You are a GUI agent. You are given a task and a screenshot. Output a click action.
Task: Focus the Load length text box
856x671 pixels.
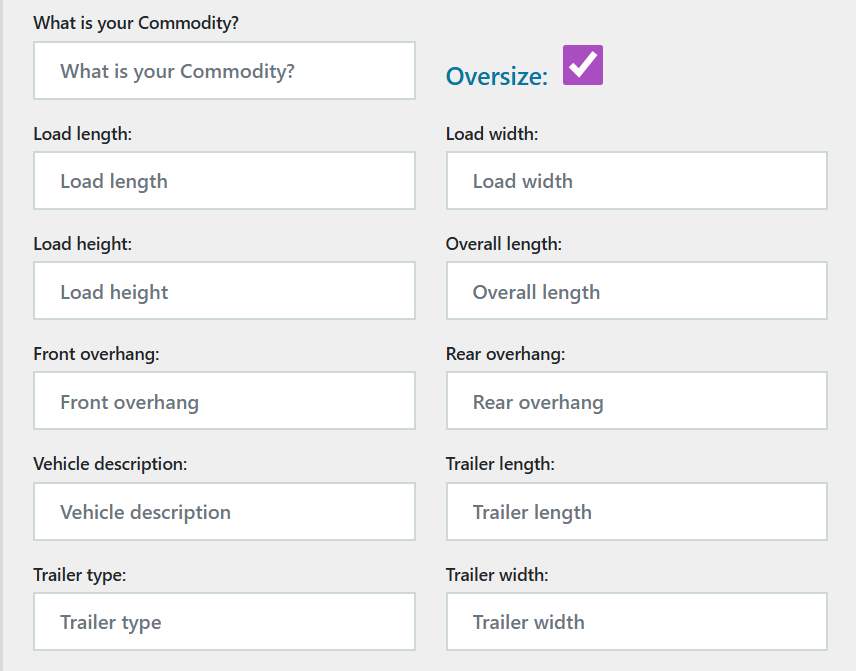(x=224, y=181)
